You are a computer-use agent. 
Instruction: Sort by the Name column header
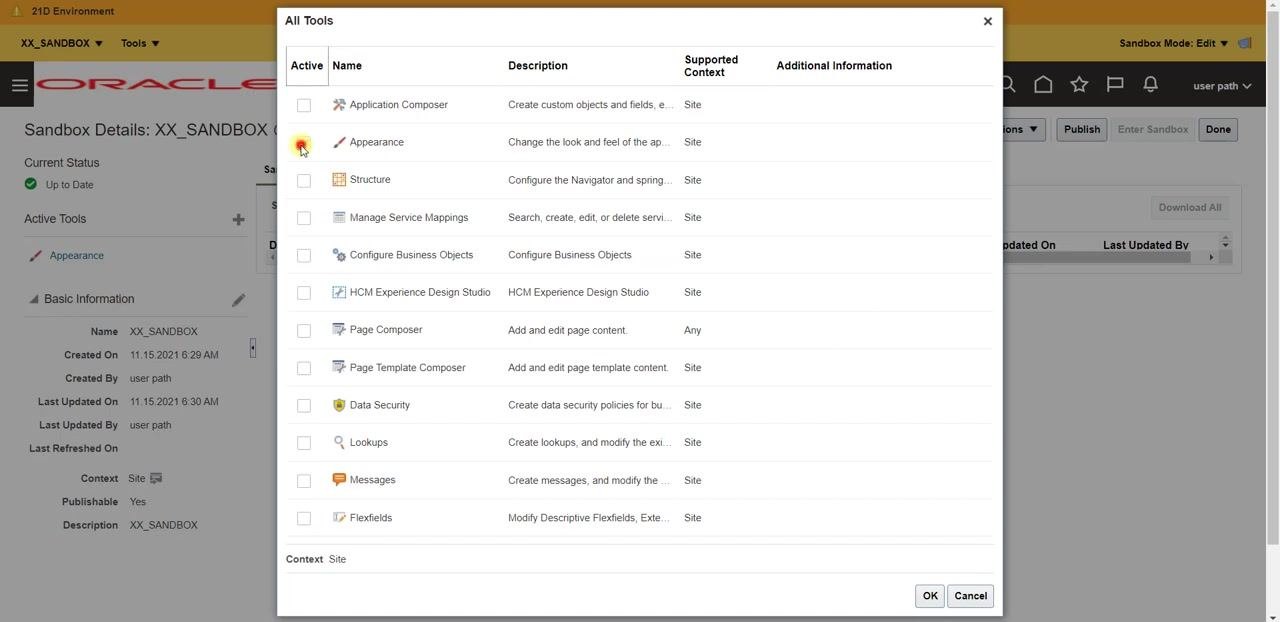pos(347,66)
